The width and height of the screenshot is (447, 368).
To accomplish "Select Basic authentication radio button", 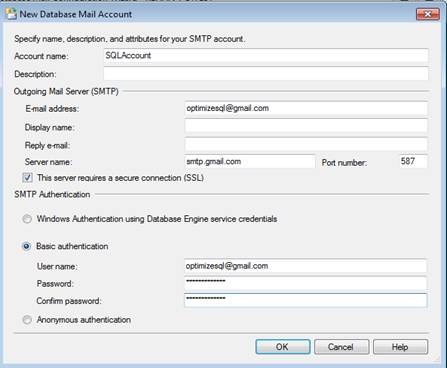I will [x=27, y=246].
